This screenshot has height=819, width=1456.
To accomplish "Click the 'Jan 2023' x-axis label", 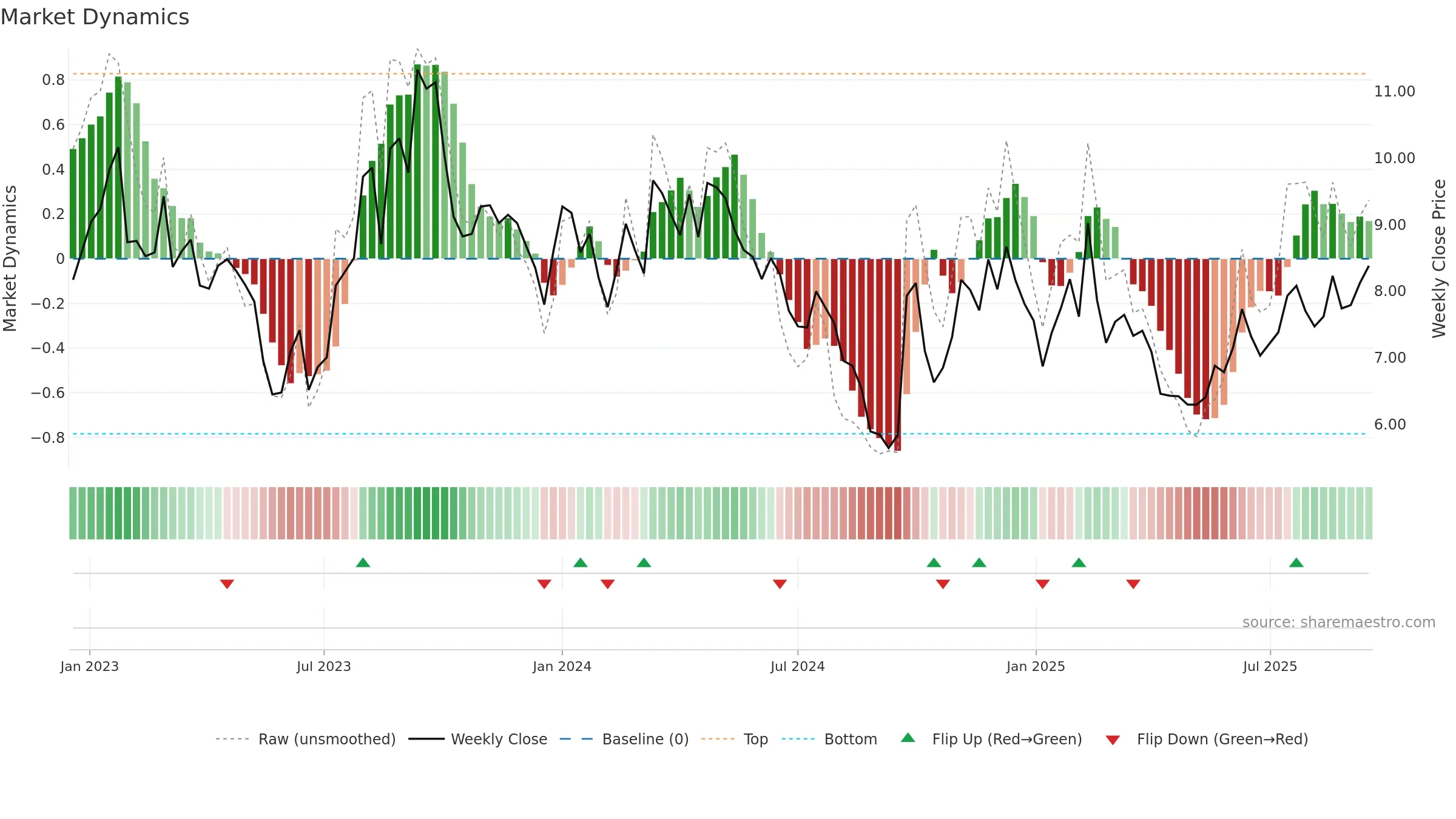I will coord(90,666).
